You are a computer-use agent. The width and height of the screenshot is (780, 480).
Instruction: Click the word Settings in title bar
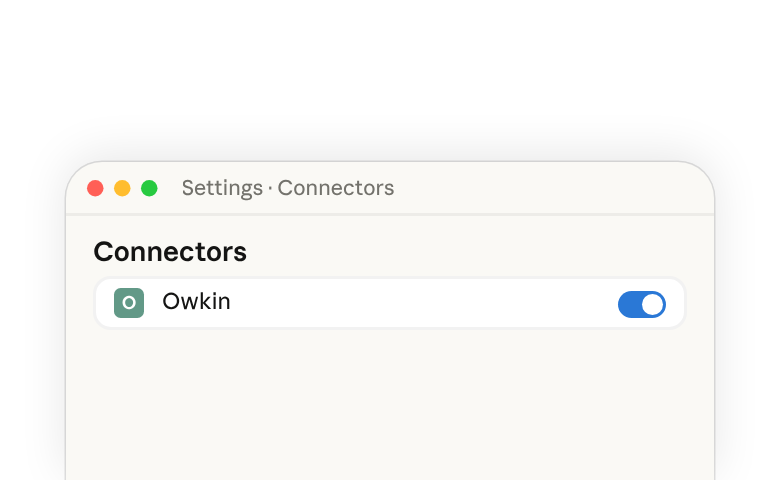point(222,189)
